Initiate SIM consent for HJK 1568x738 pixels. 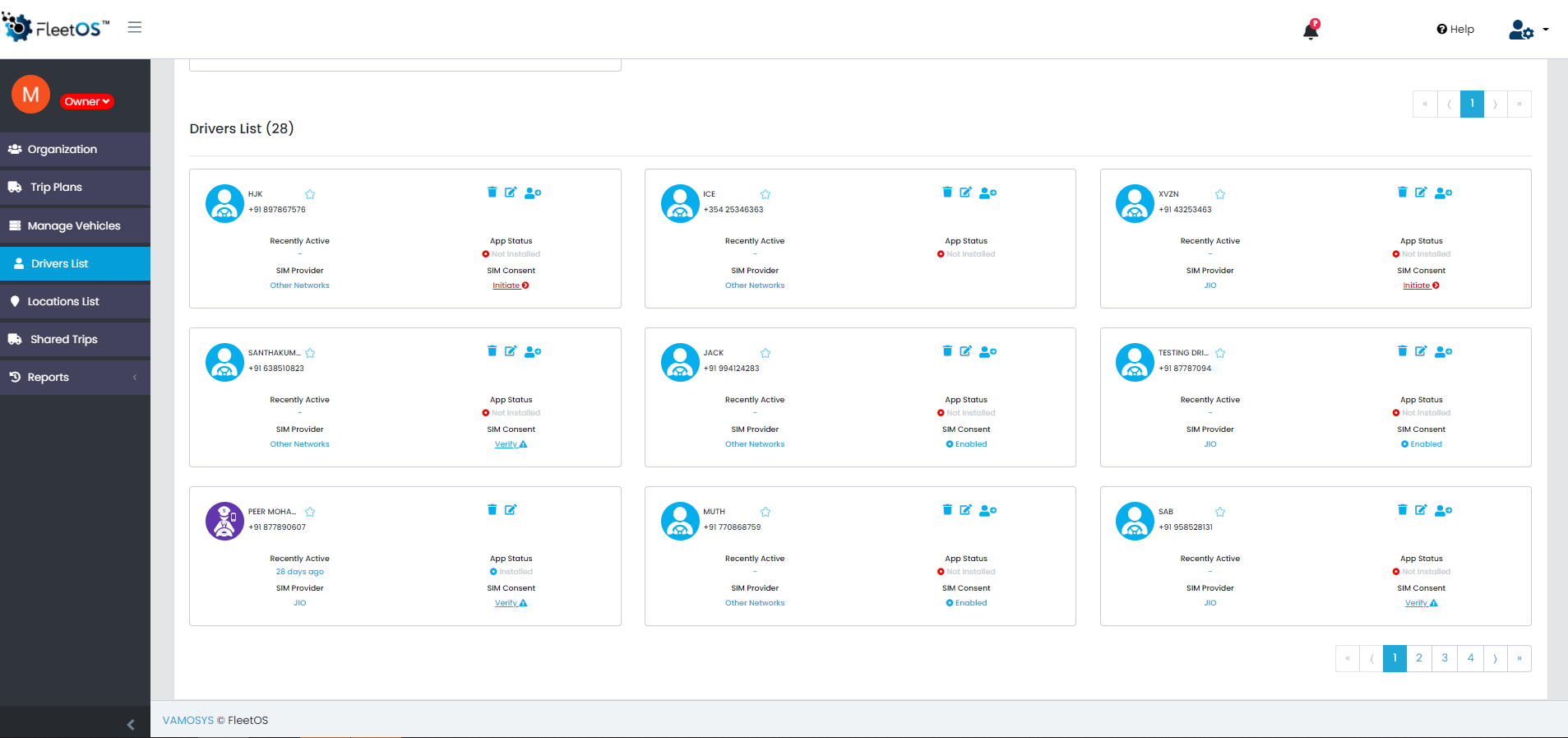(511, 285)
